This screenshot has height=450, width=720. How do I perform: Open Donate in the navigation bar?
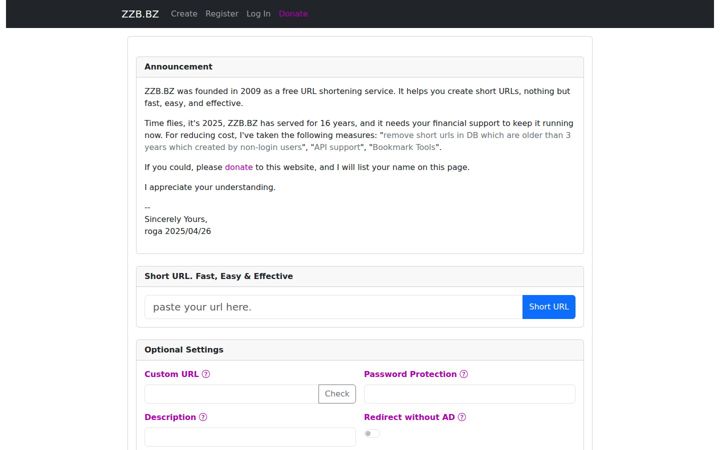293,14
